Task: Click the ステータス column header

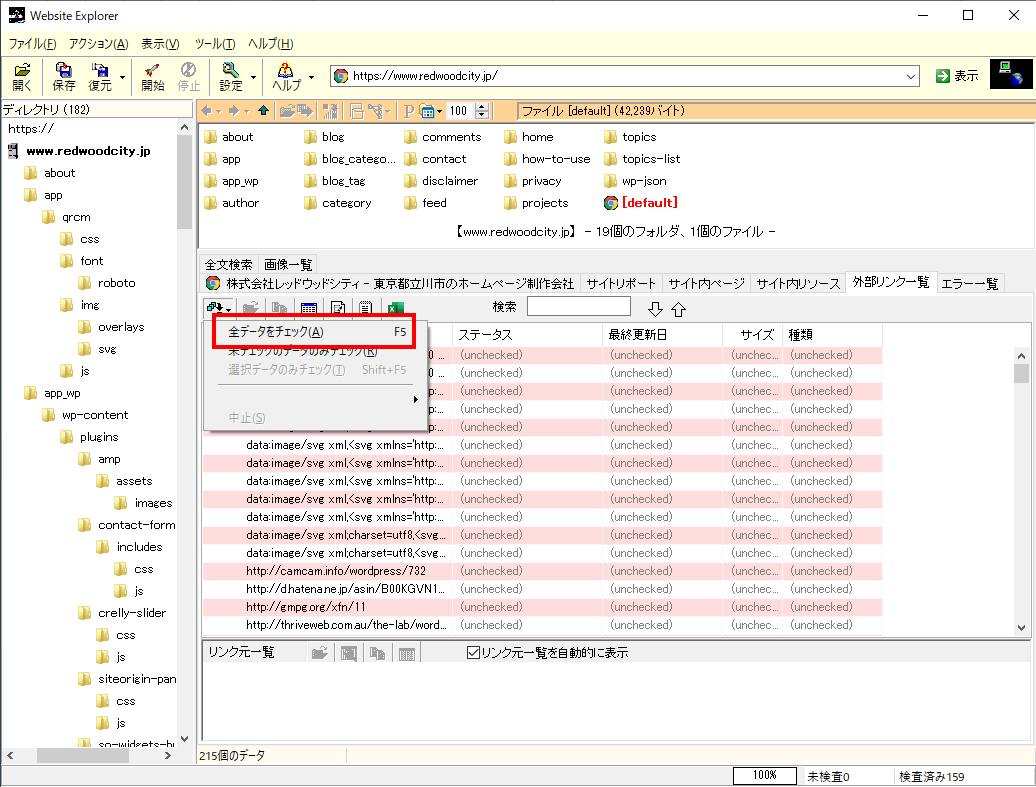Action: [x=527, y=335]
